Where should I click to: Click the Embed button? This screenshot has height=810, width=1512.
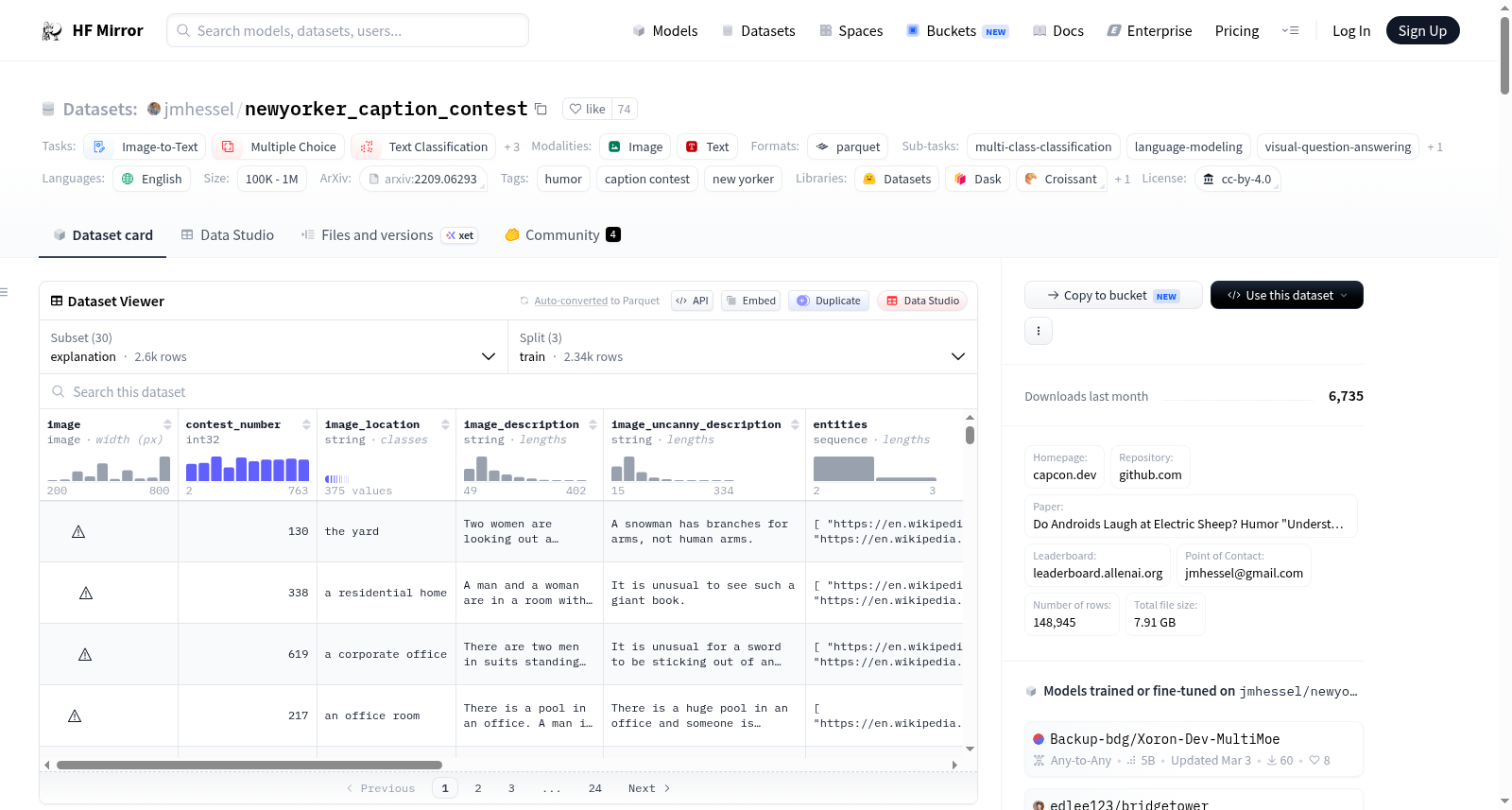pos(749,301)
